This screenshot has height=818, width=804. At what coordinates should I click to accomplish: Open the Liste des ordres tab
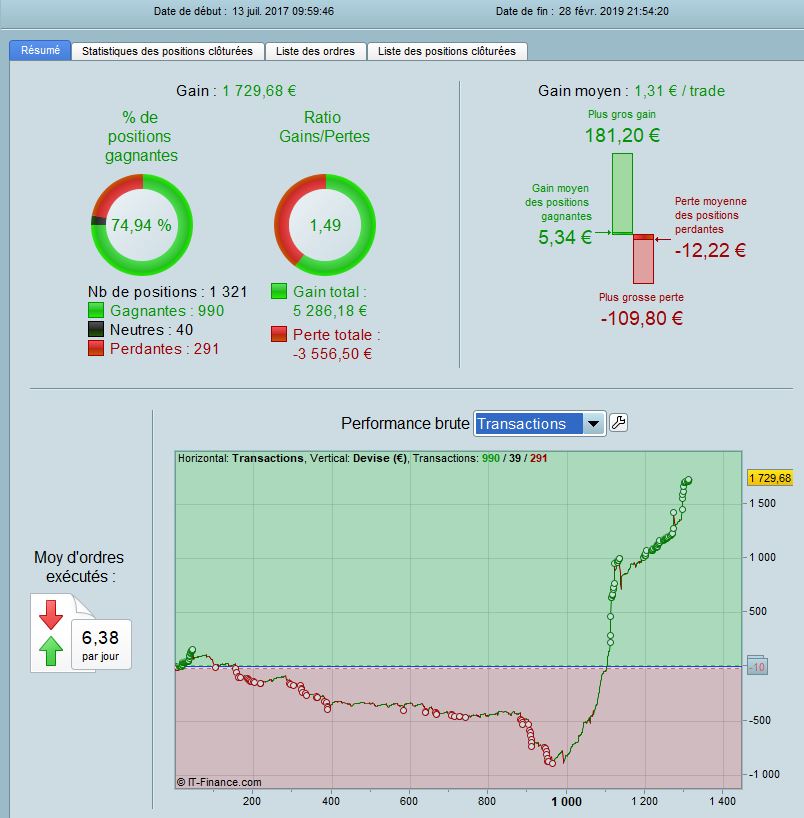(315, 51)
